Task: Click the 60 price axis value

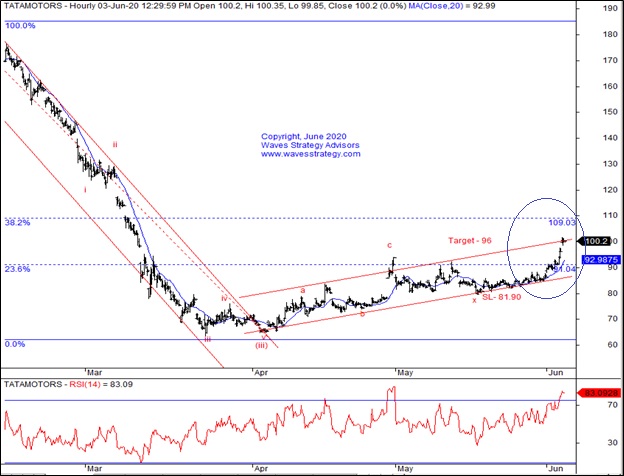Action: [x=612, y=345]
